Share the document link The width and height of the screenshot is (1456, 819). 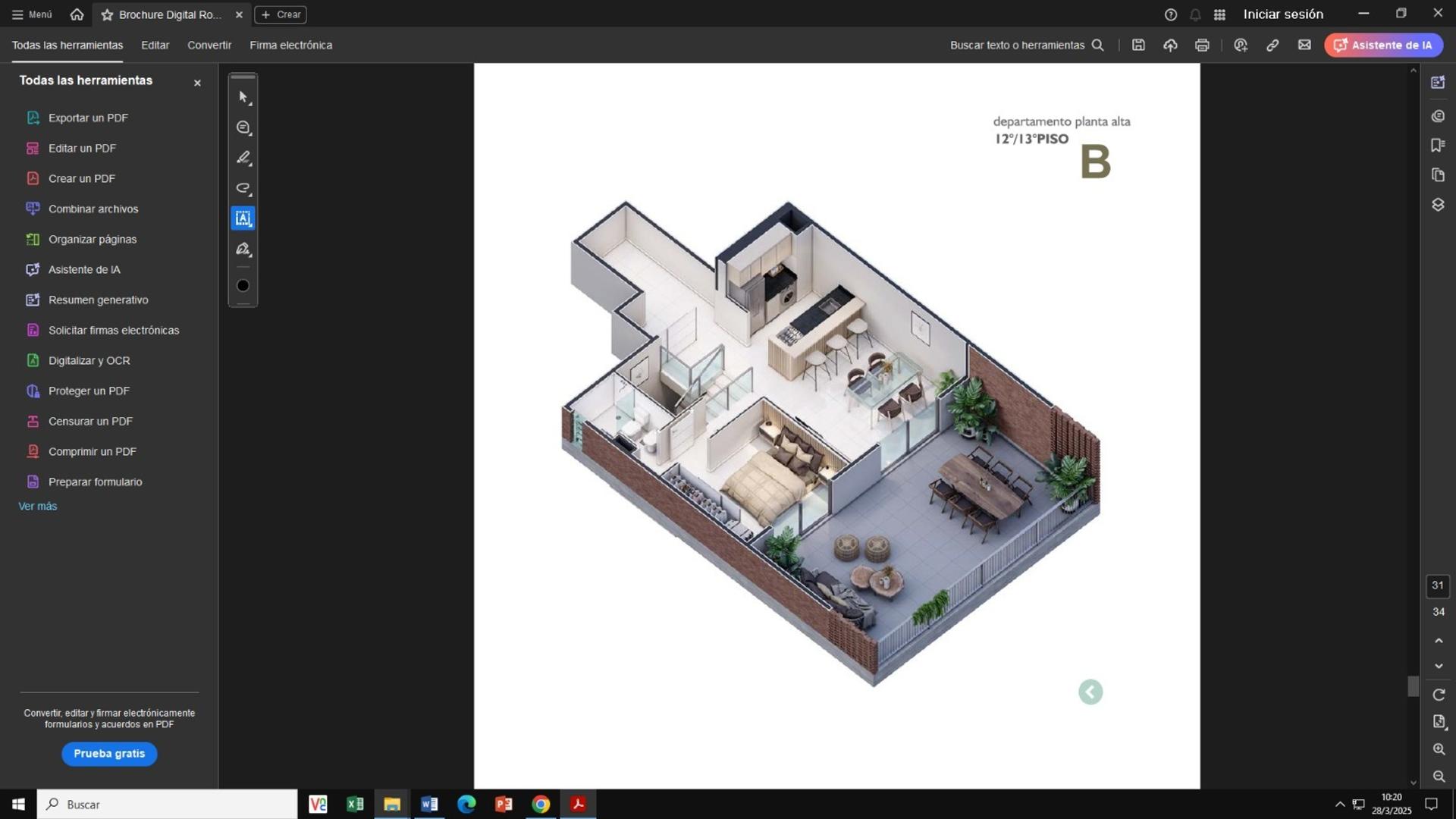tap(1272, 45)
